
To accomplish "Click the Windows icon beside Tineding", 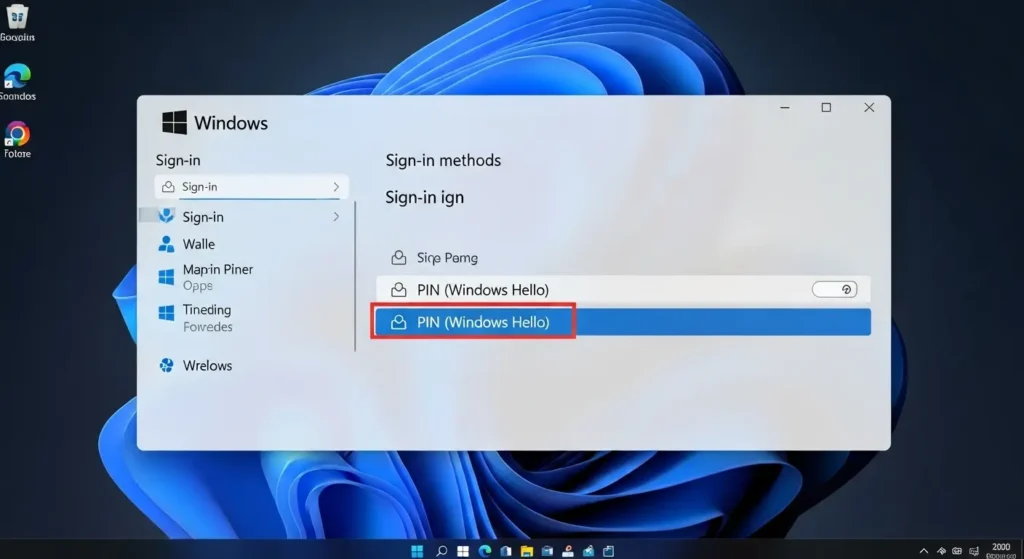I will pyautogui.click(x=167, y=313).
